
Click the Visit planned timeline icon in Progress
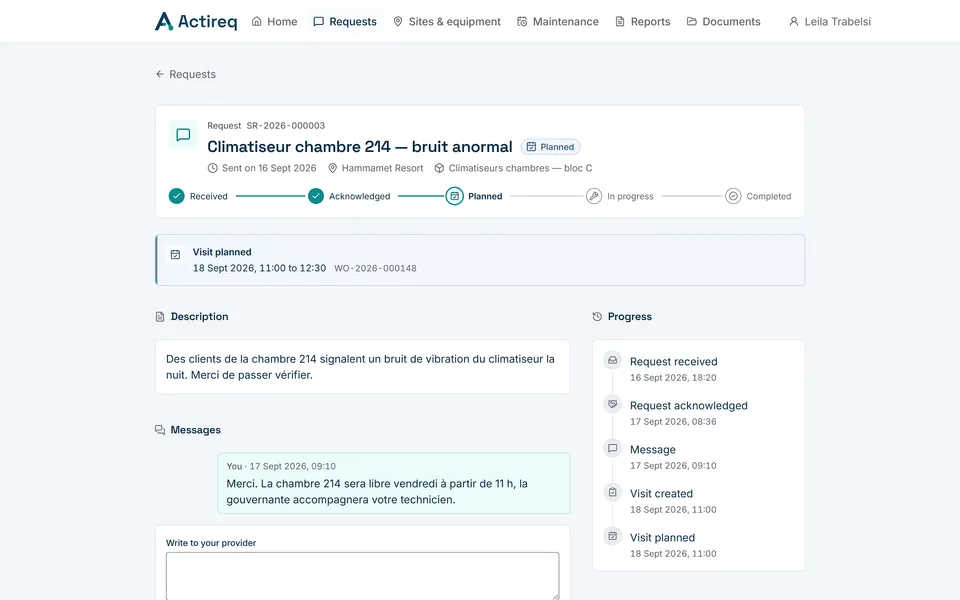(612, 536)
